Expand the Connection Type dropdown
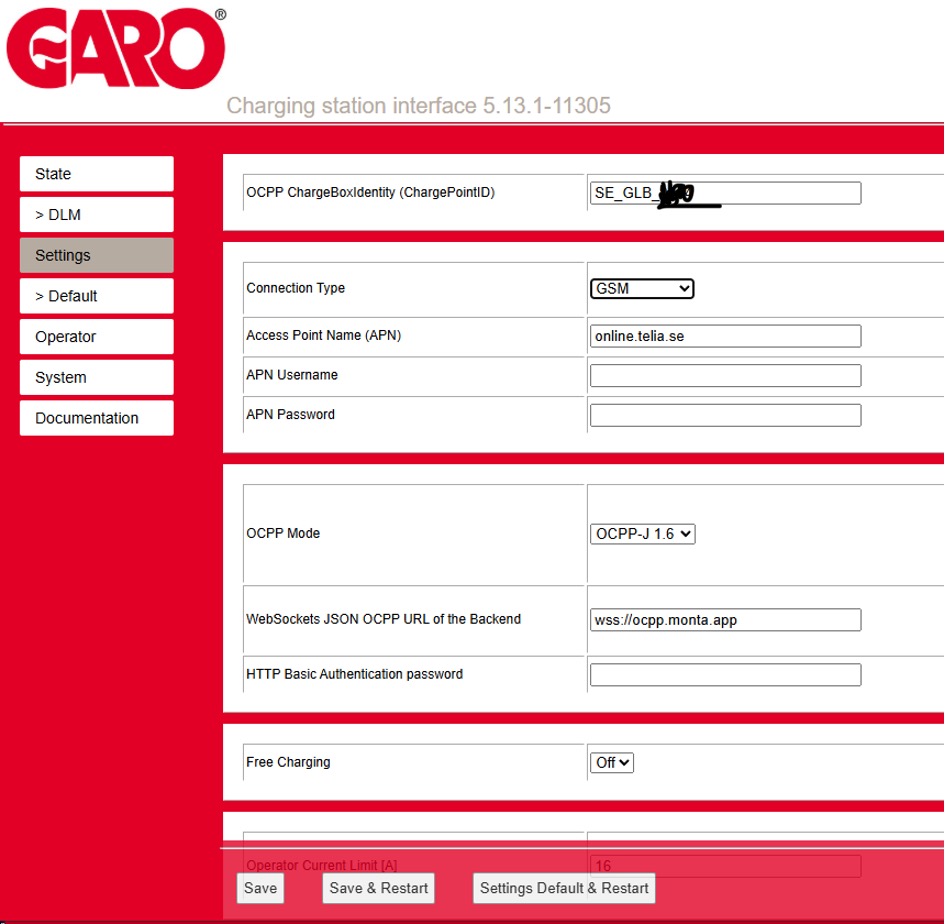The image size is (945, 924). point(642,288)
